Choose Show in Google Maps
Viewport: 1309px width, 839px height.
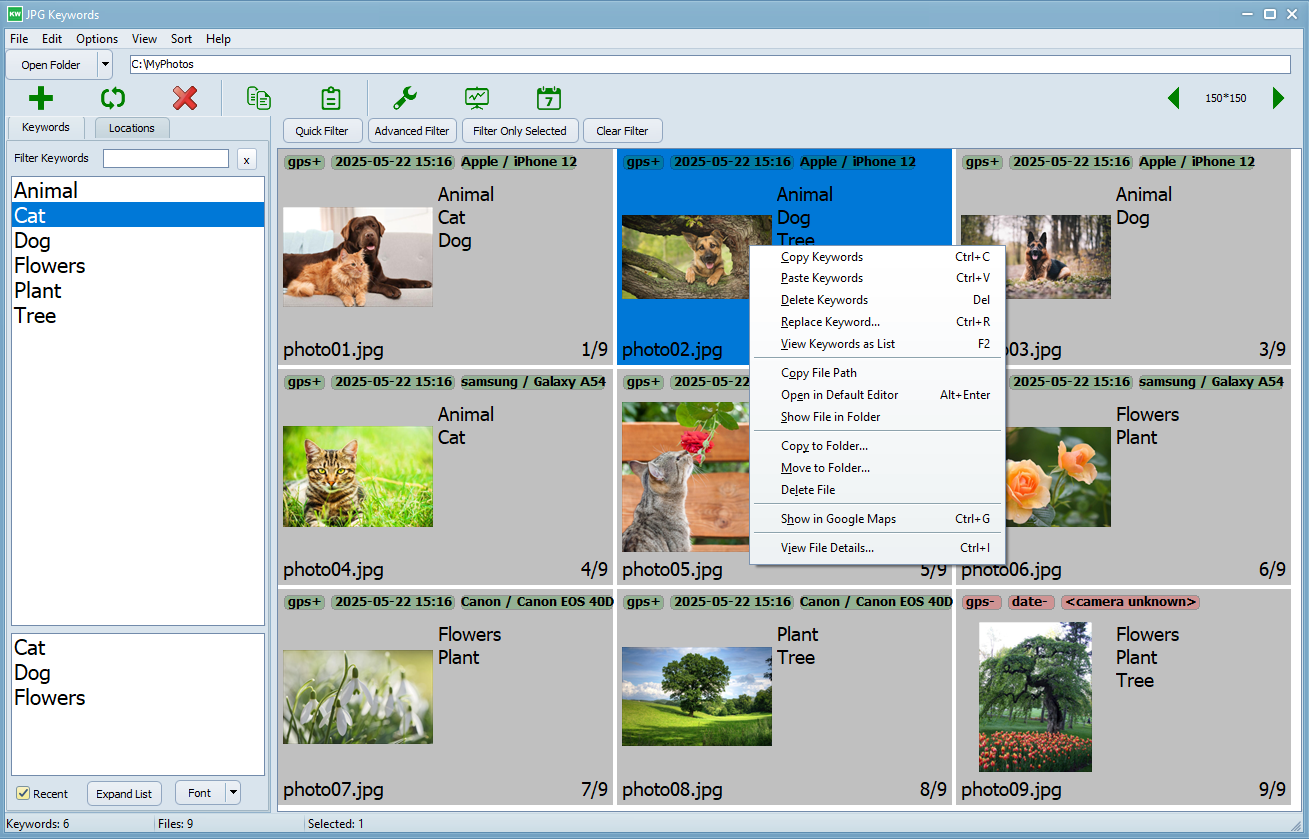click(x=877, y=519)
